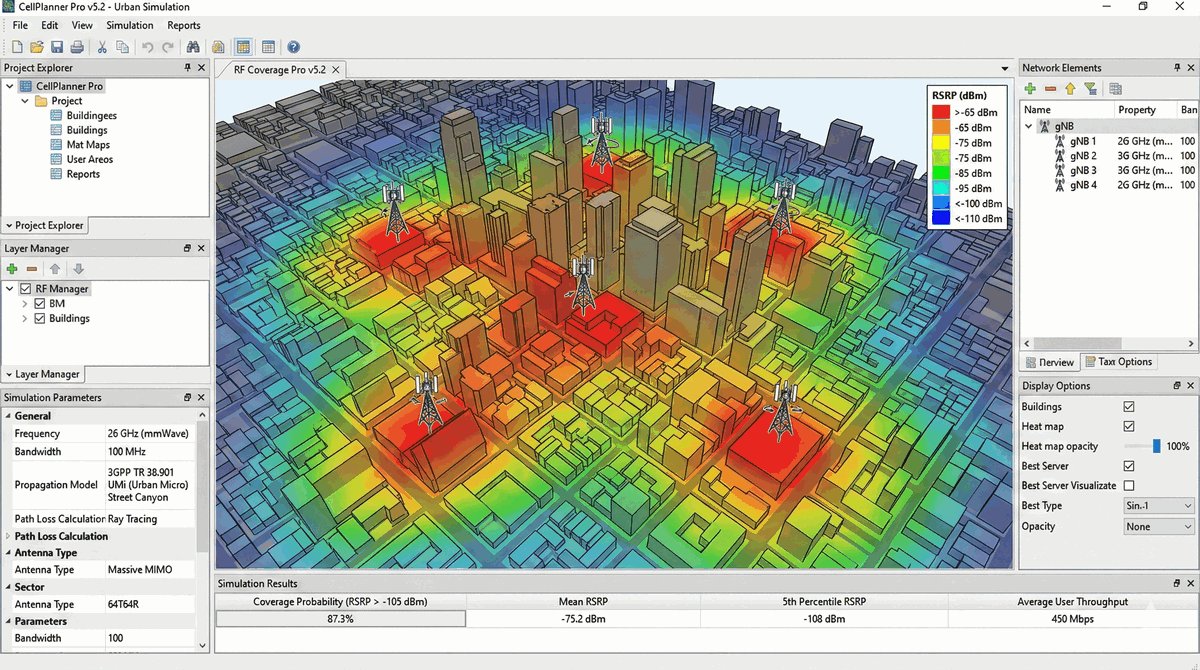Open the Best Type dropdown
1200x670 pixels.
coord(1158,506)
